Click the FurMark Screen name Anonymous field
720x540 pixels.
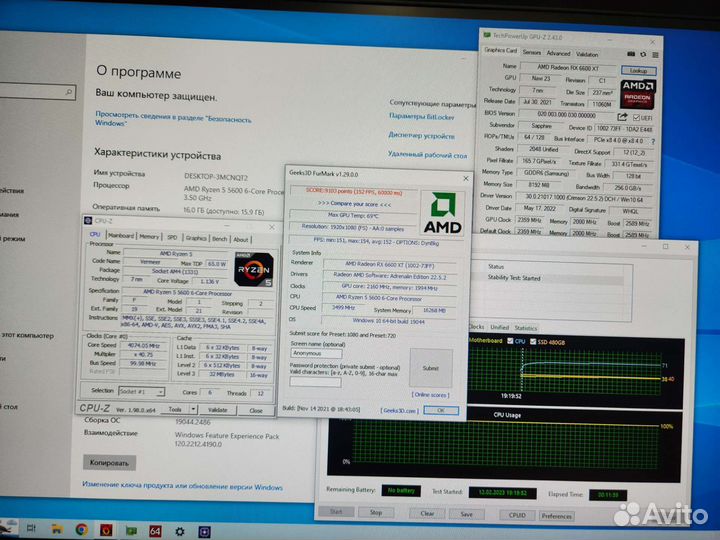coord(316,353)
